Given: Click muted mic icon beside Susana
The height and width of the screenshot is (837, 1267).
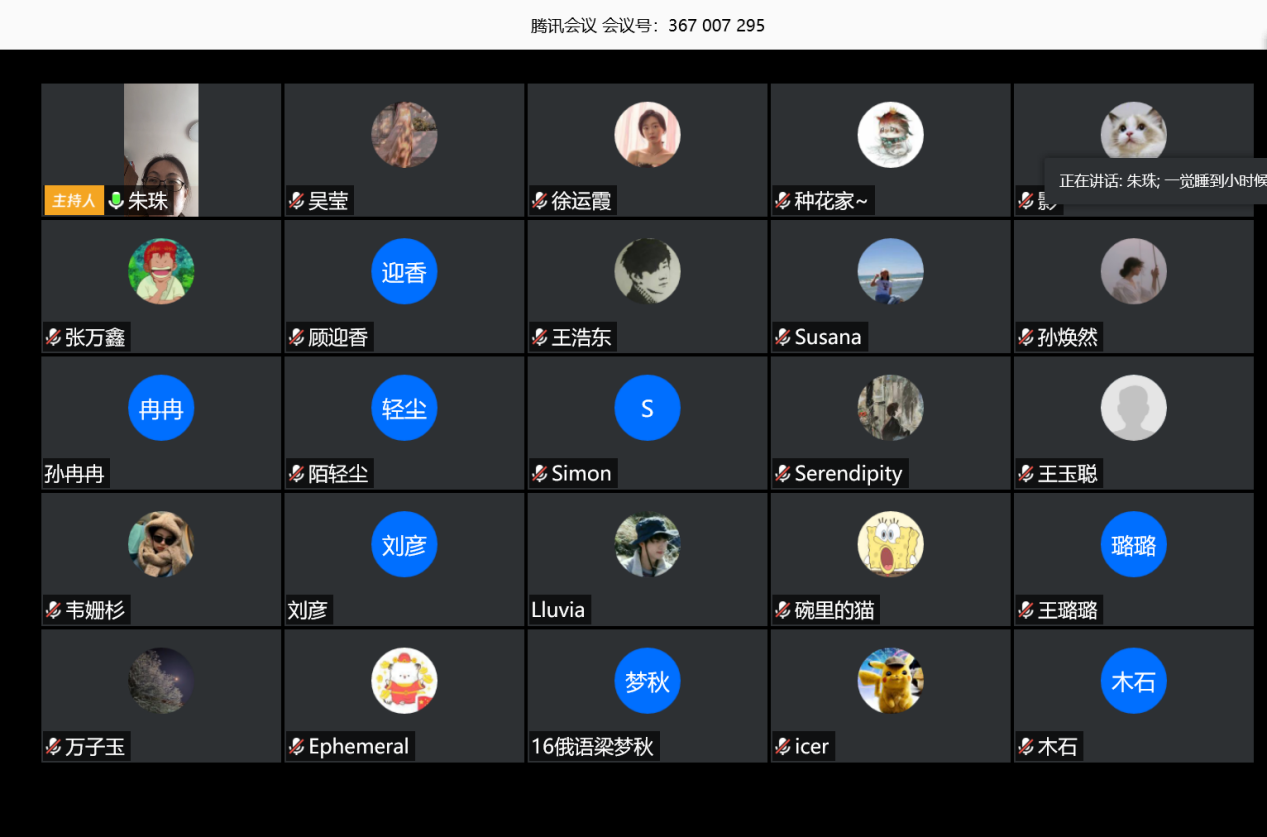Looking at the screenshot, I should point(783,337).
